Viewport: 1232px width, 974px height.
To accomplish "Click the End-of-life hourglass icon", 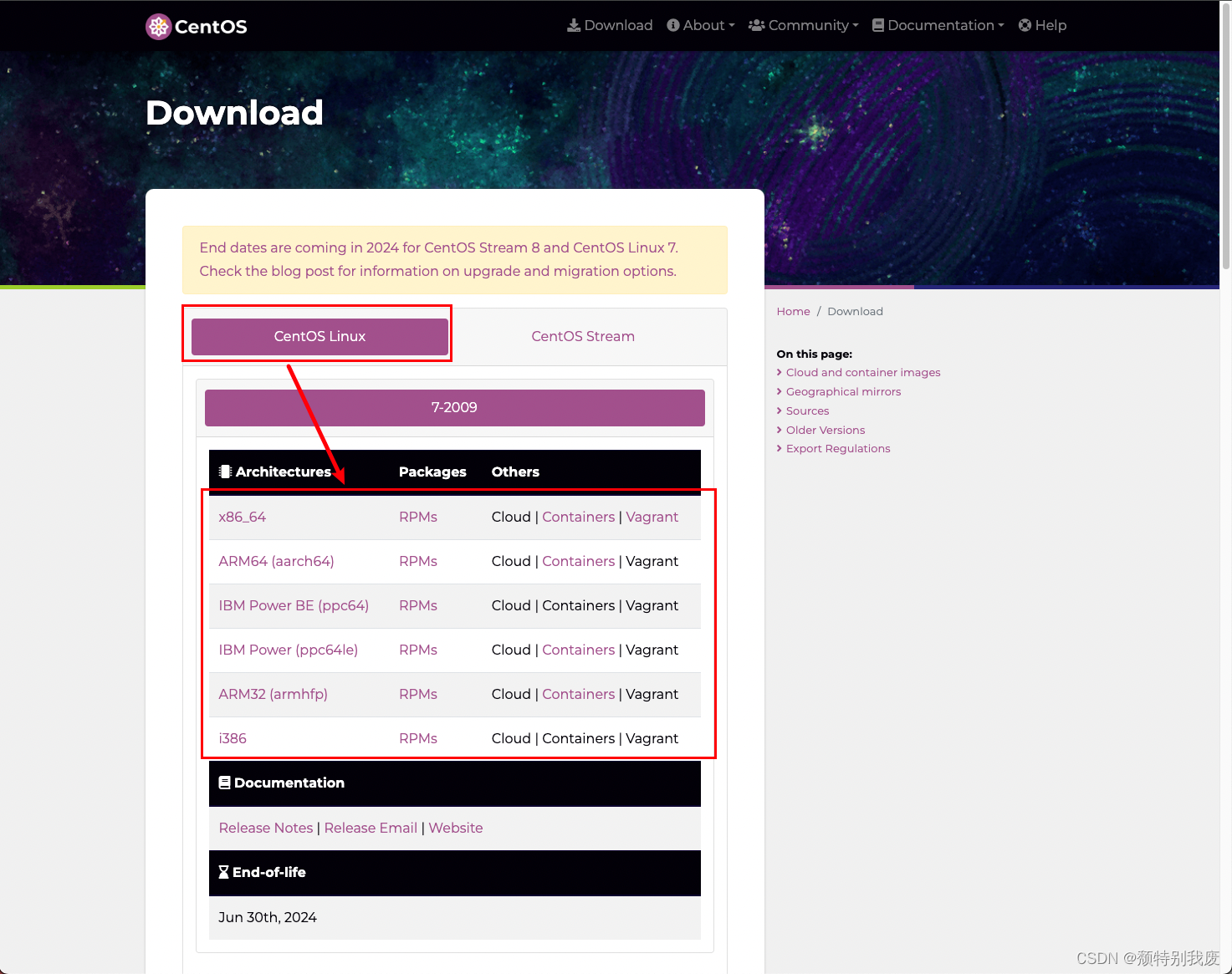I will click(223, 872).
